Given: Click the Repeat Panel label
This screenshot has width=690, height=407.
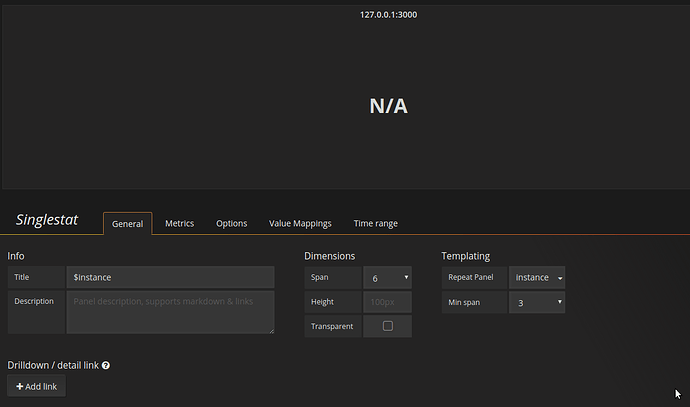Looking at the screenshot, I should coord(473,277).
